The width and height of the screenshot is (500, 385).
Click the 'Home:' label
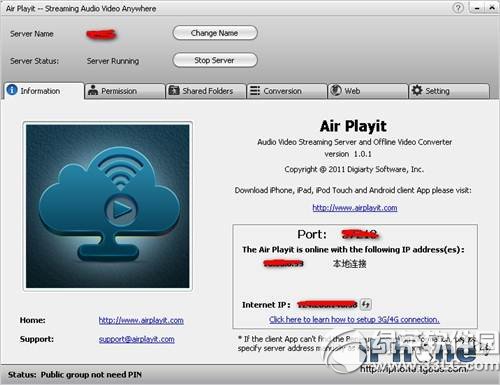pyautogui.click(x=33, y=320)
